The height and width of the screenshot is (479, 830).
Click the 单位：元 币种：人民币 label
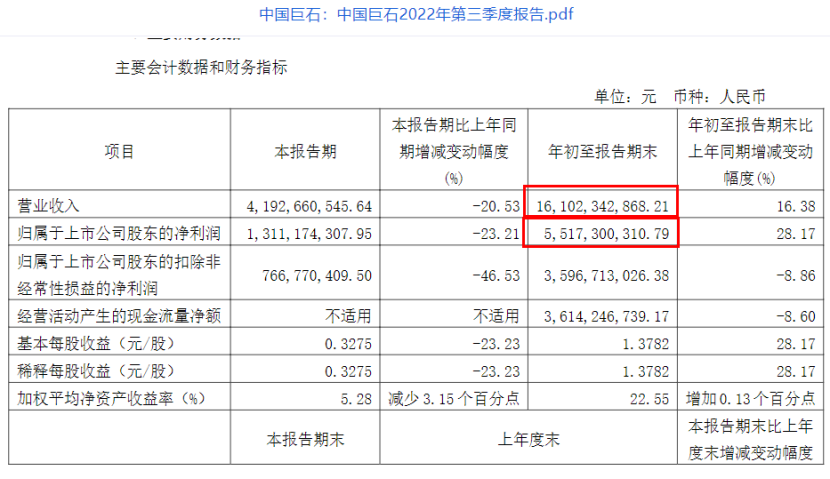[x=680, y=96]
